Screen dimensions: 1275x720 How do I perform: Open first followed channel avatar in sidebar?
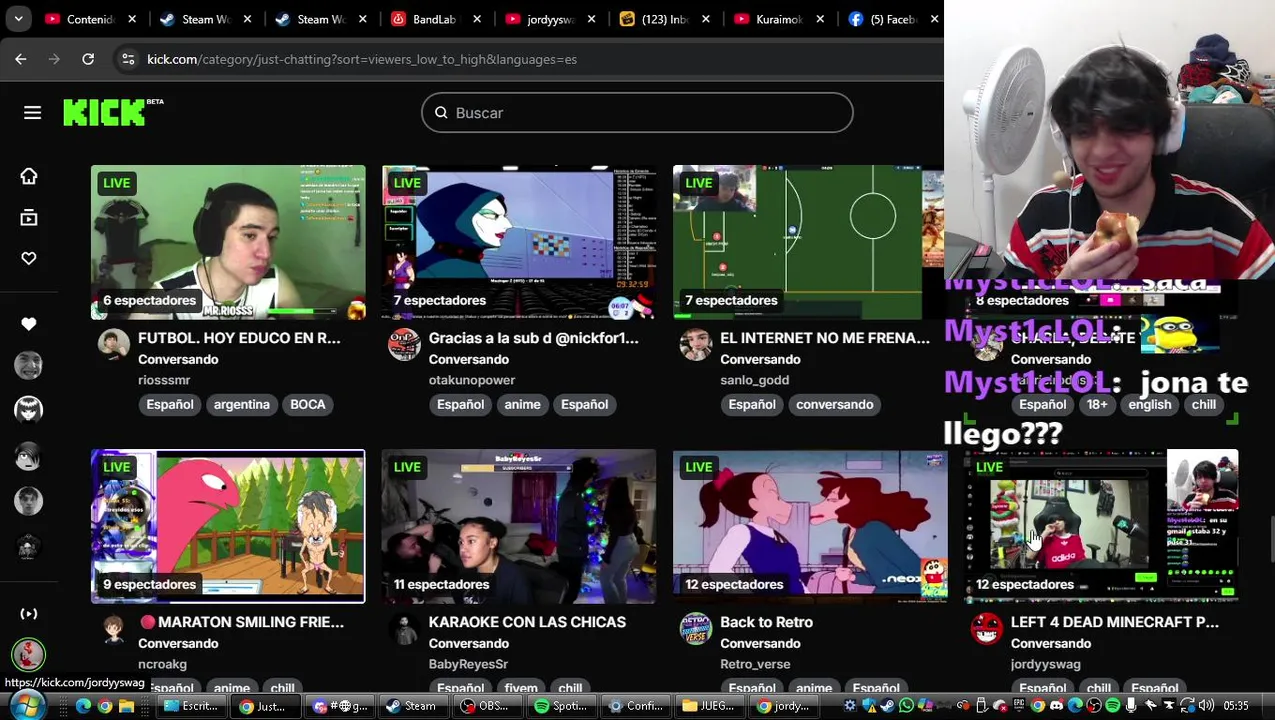[x=29, y=365]
